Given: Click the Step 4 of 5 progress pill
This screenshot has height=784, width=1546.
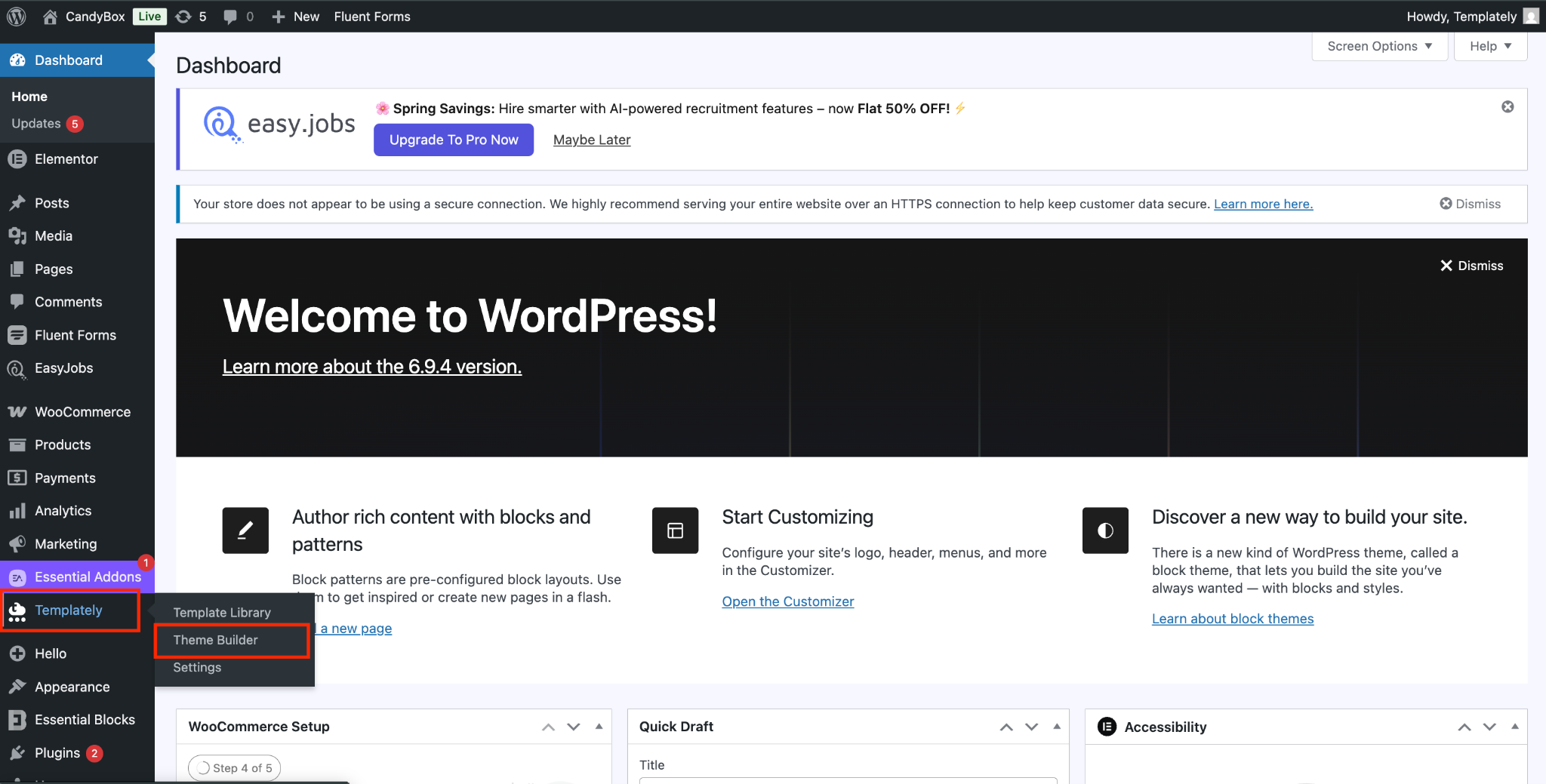Looking at the screenshot, I should 235,768.
